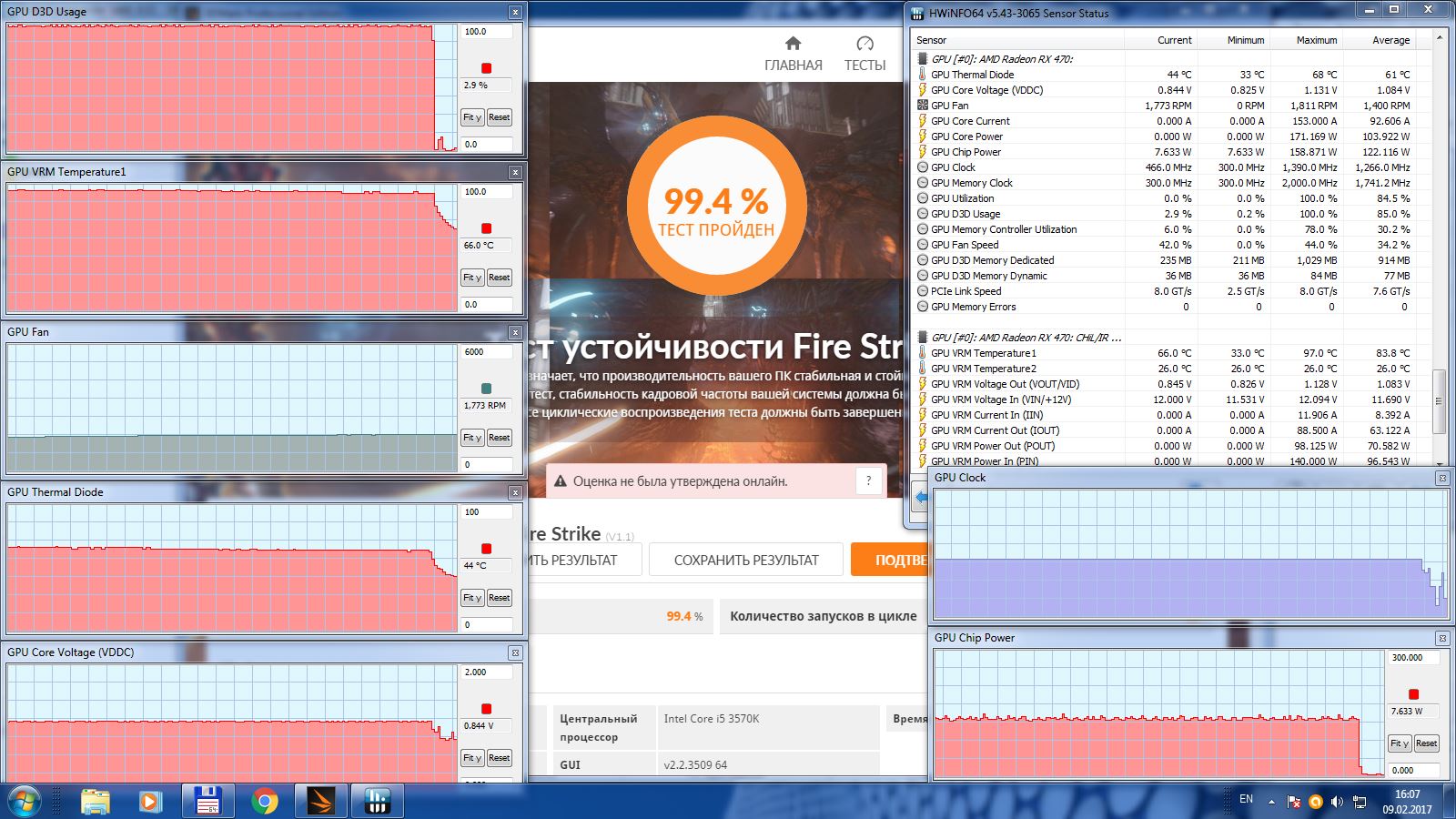1456x819 pixels.
Task: Click the round icon of GPU Clock sensor row
Action: tap(922, 167)
